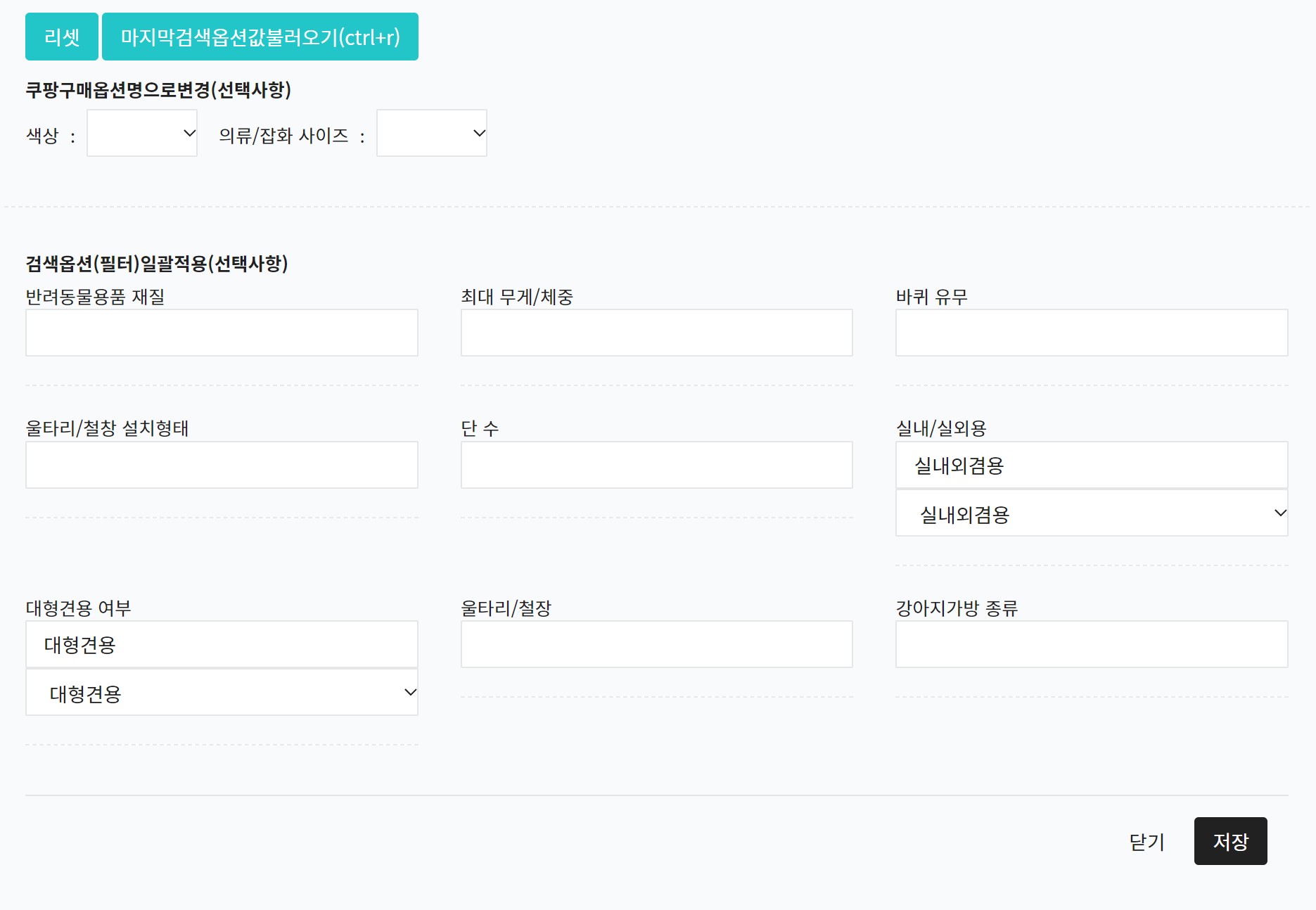This screenshot has height=910, width=1316.
Task: Focus the 최대 무게/체중 input field
Action: 657,333
